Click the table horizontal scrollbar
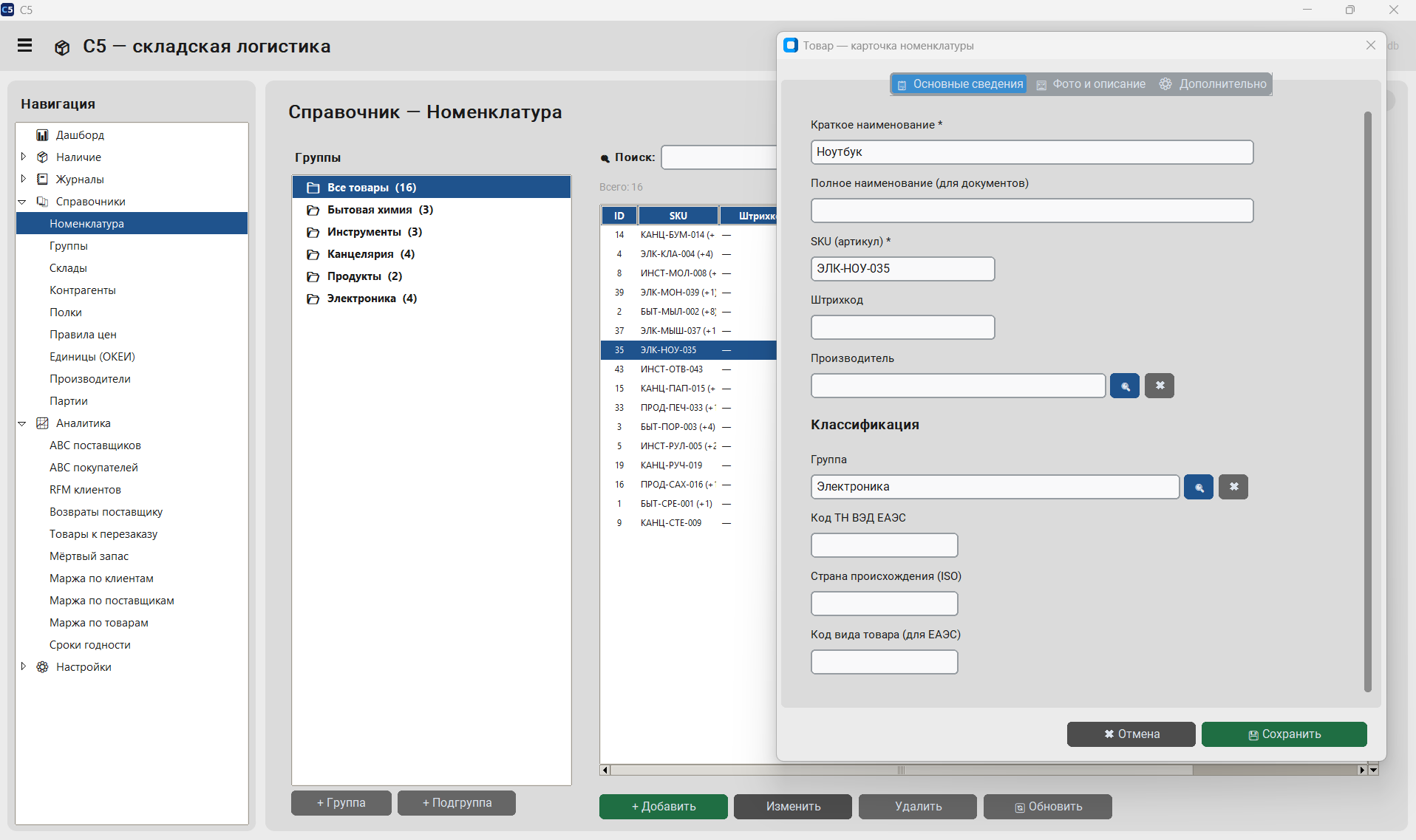 [x=901, y=770]
